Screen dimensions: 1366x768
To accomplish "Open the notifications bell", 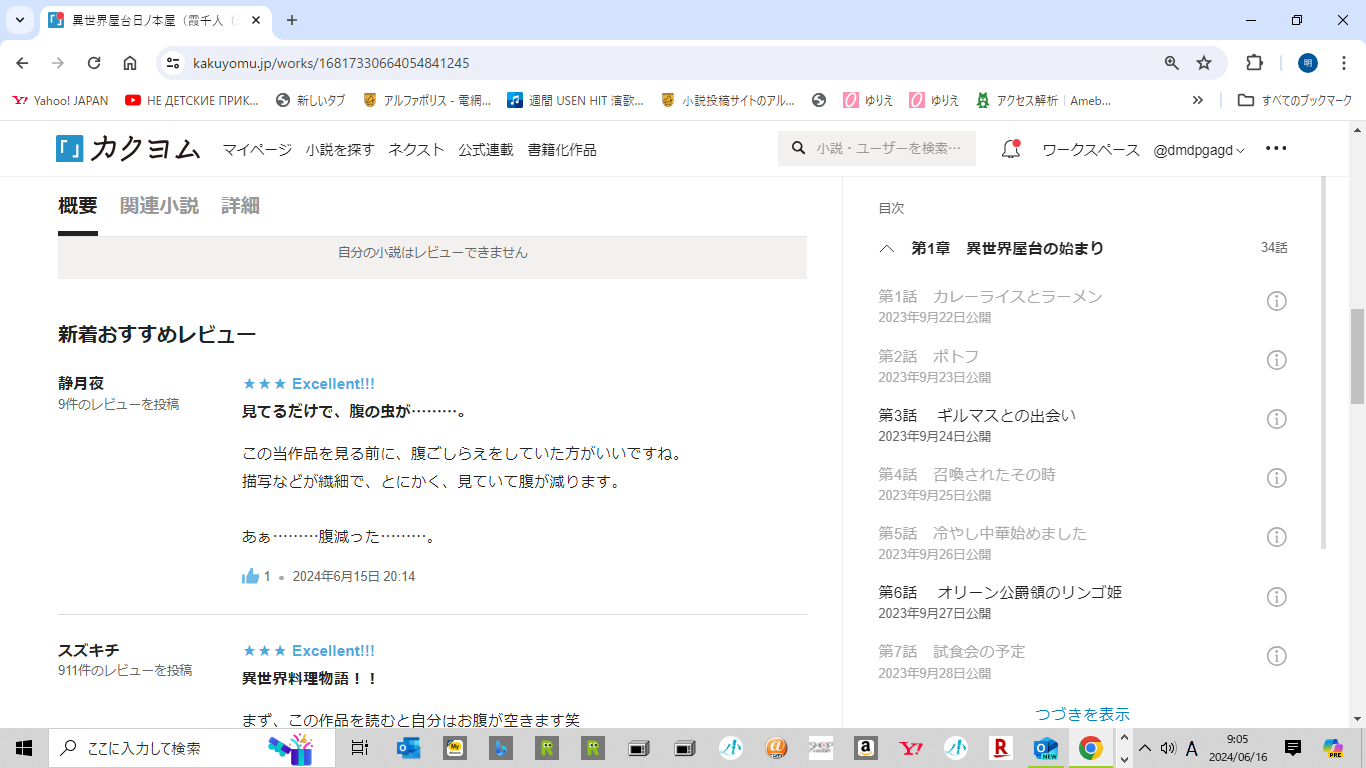I will [1010, 149].
